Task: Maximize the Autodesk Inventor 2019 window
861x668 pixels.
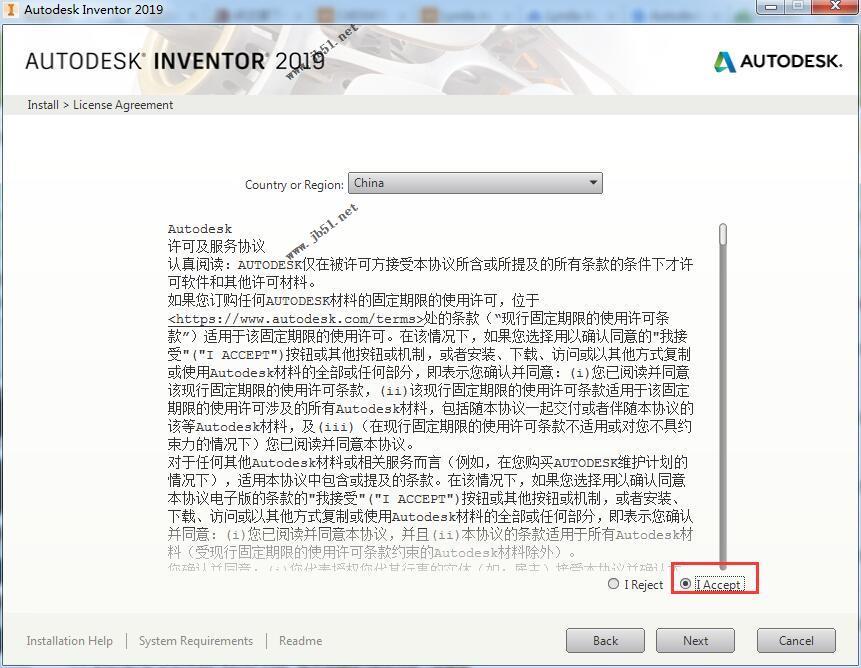Action: 798,7
